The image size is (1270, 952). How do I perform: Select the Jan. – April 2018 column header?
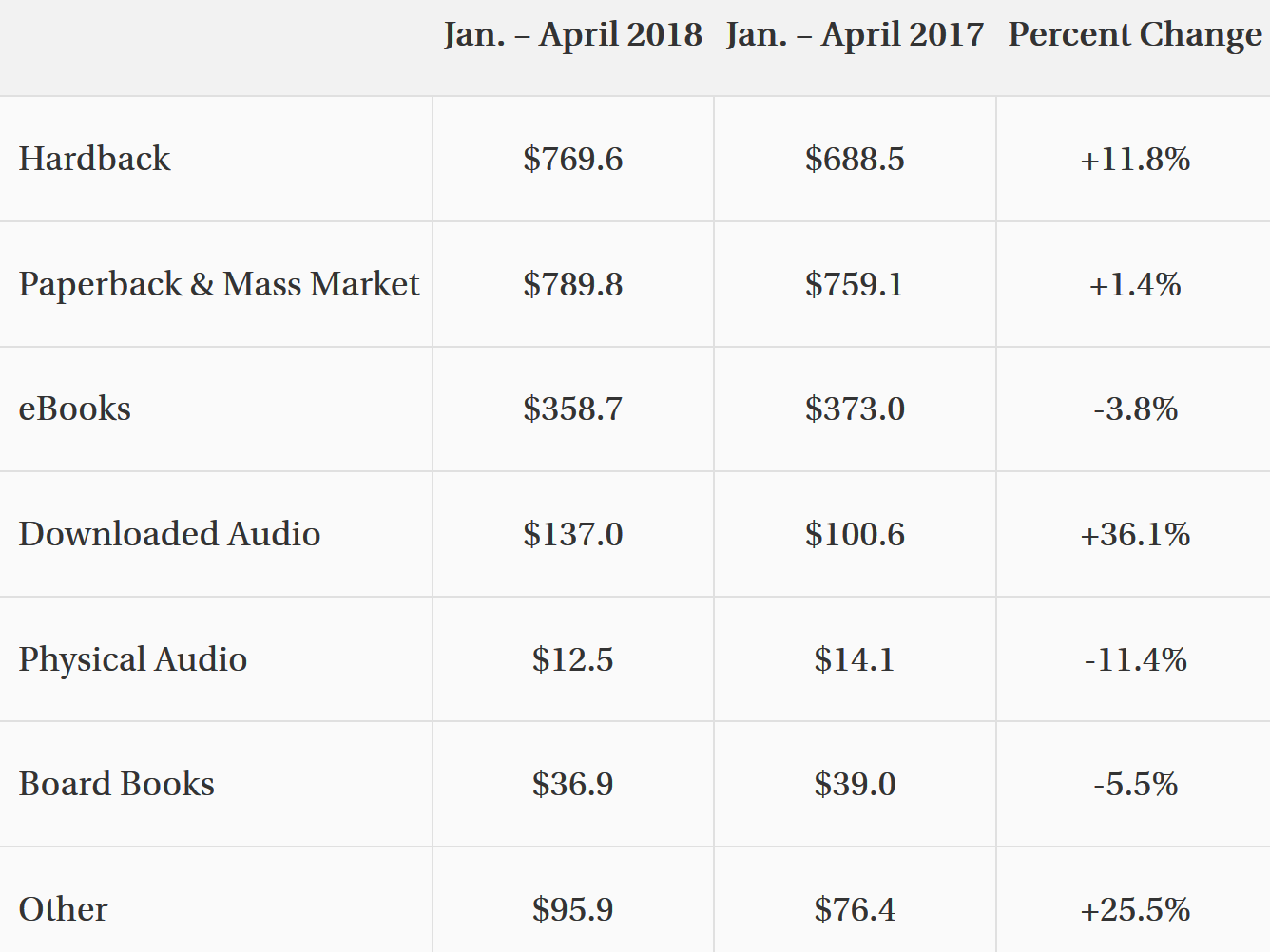click(x=573, y=35)
